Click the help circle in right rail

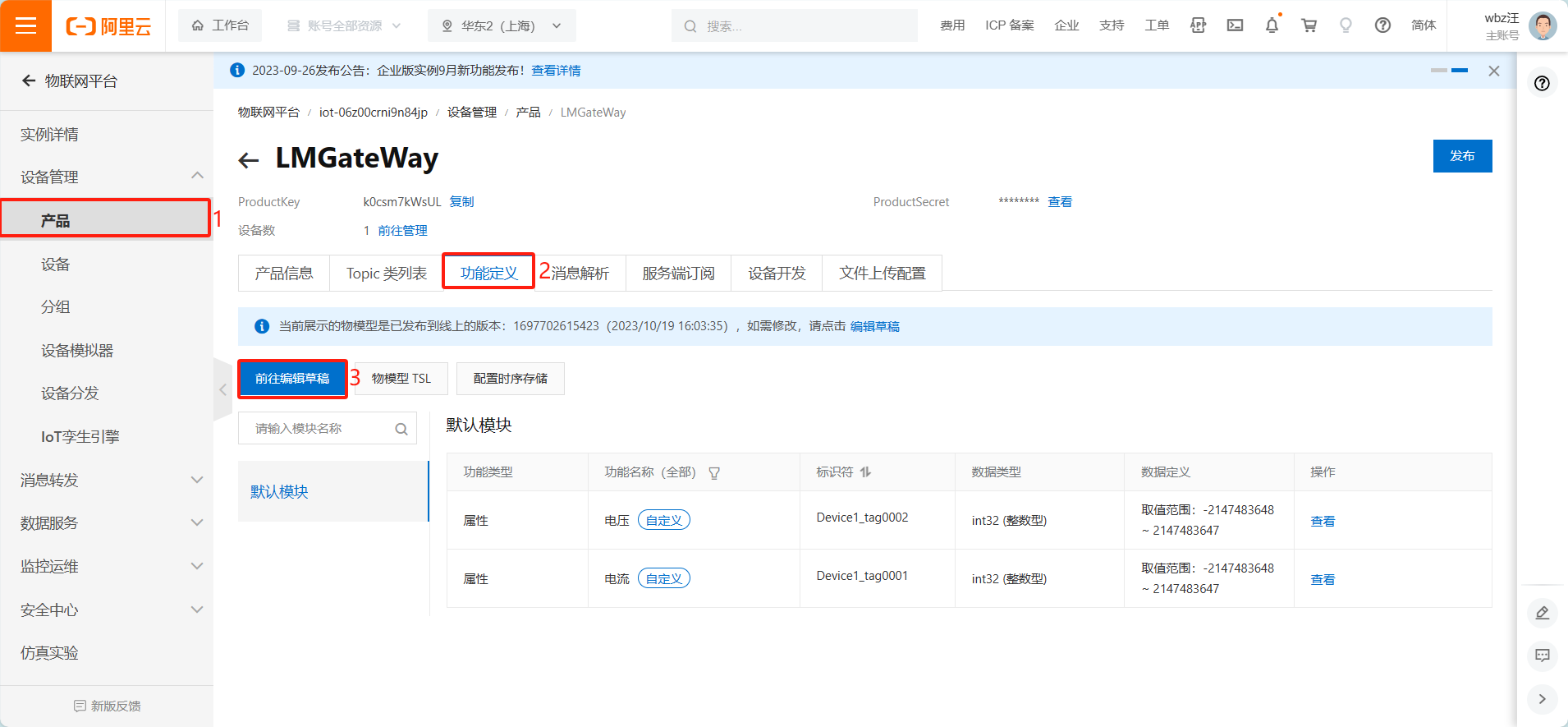click(1543, 83)
